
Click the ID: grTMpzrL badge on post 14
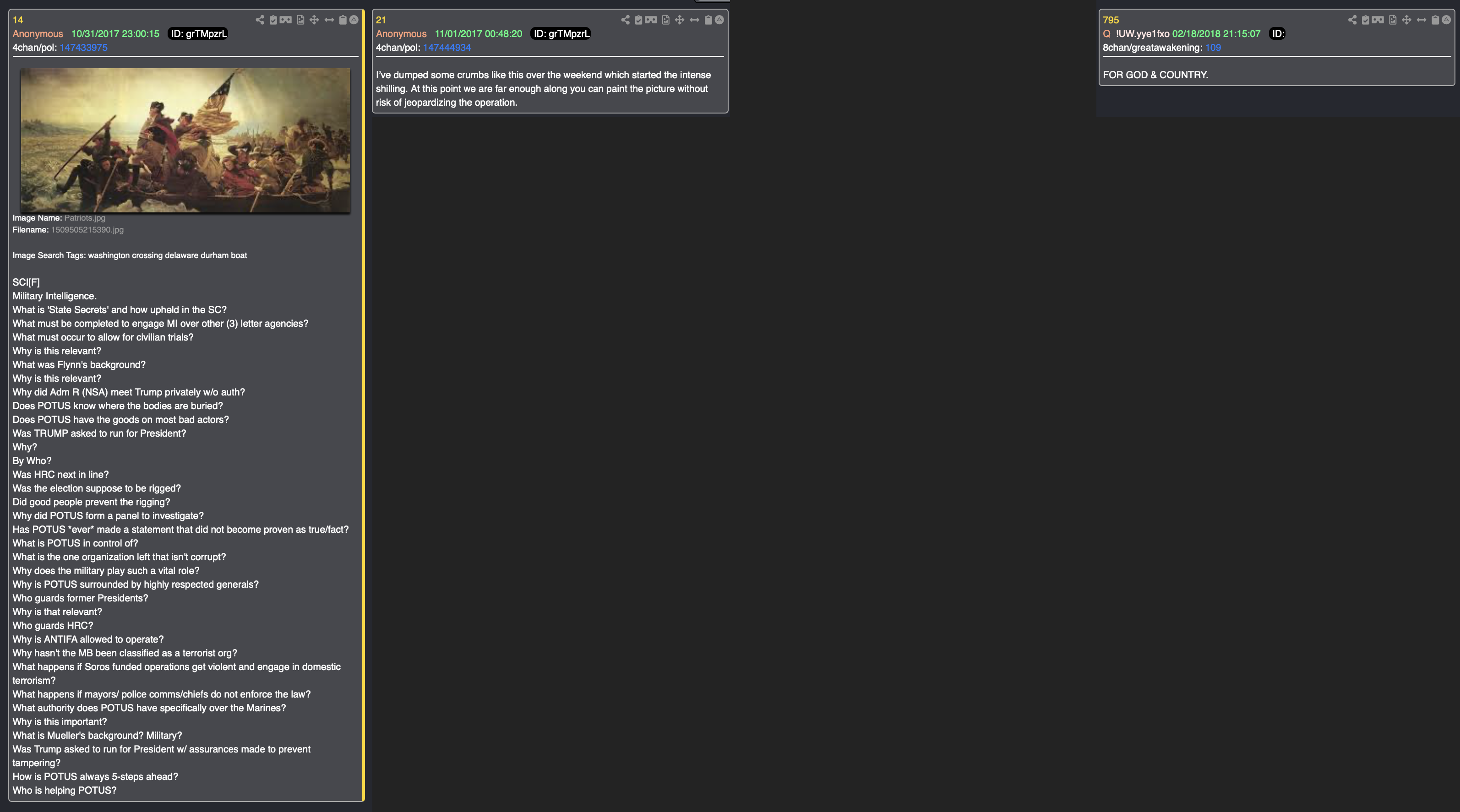click(x=198, y=34)
